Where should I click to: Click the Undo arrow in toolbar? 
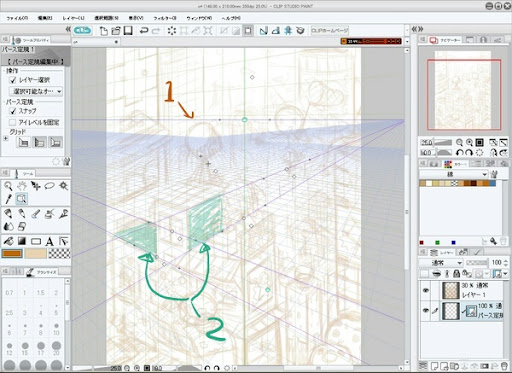point(144,31)
